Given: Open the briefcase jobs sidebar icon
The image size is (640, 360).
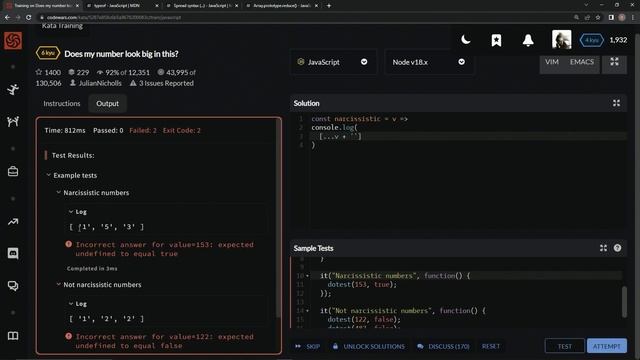Looking at the screenshot, I should [x=13, y=171].
